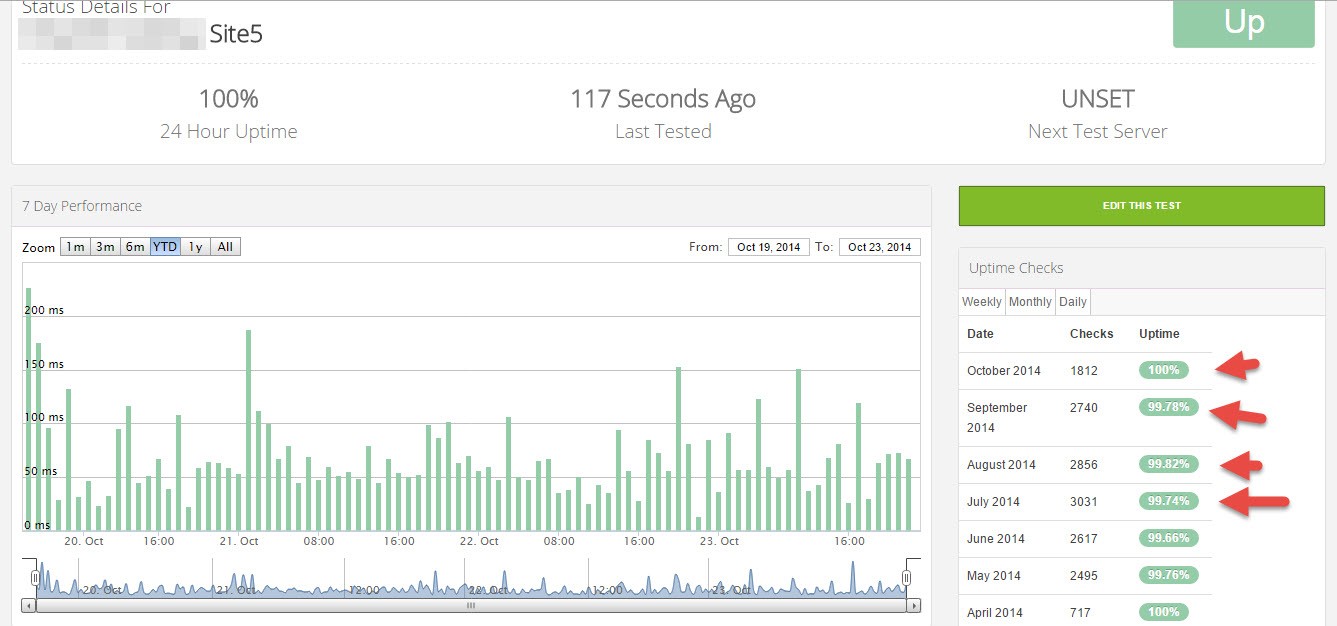Viewport: 1337px width, 626px height.
Task: Click the October 2014 row date
Action: (1004, 370)
